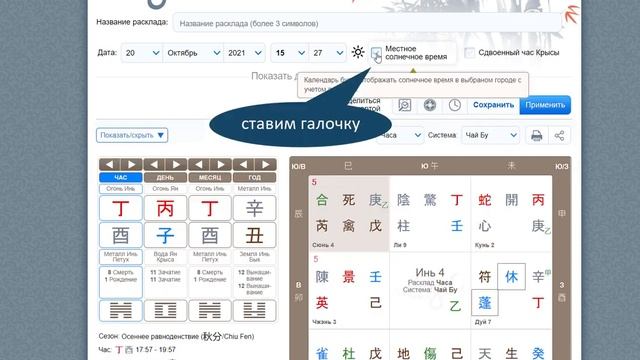The image size is (640, 360).
Task: Click the hexagram under the hour pillar
Action: pos(121,311)
